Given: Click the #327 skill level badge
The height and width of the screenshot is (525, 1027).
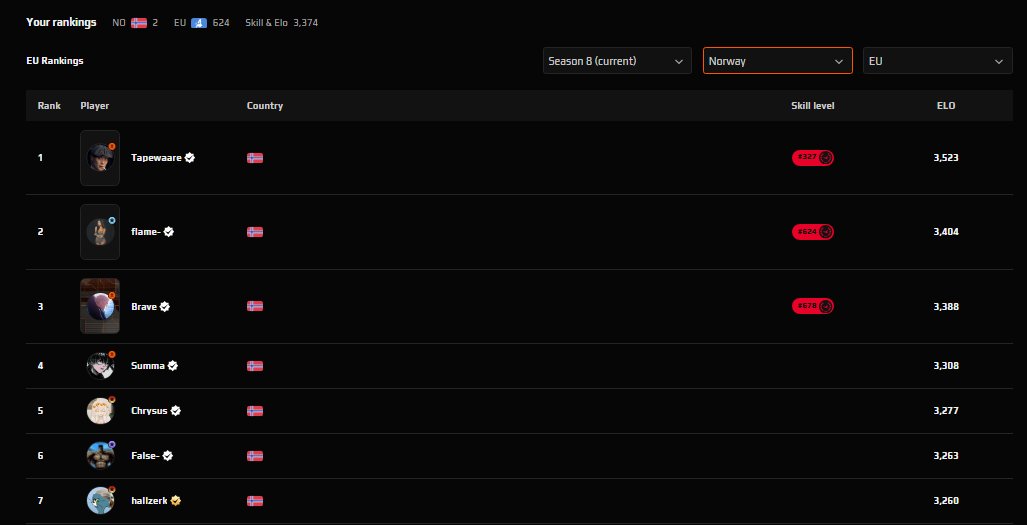Looking at the screenshot, I should pyautogui.click(x=813, y=158).
